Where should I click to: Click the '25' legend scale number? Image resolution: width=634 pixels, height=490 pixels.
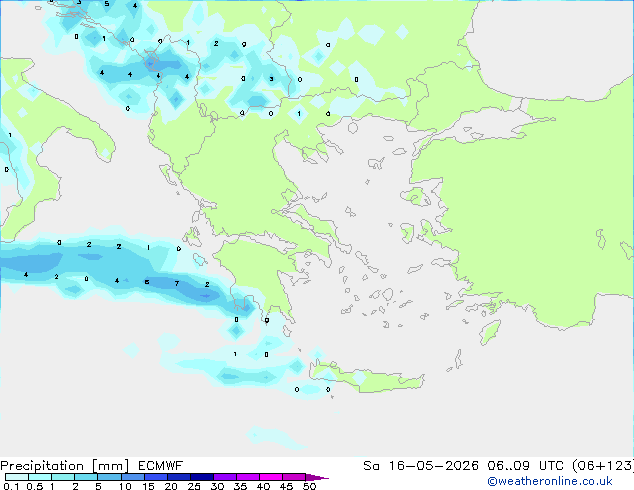(194, 486)
